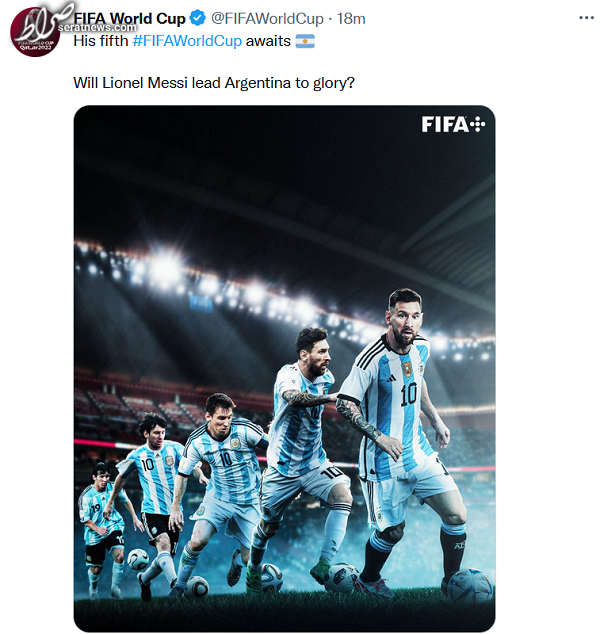
Task: Click the stadium floodlights in the image
Action: click(166, 267)
